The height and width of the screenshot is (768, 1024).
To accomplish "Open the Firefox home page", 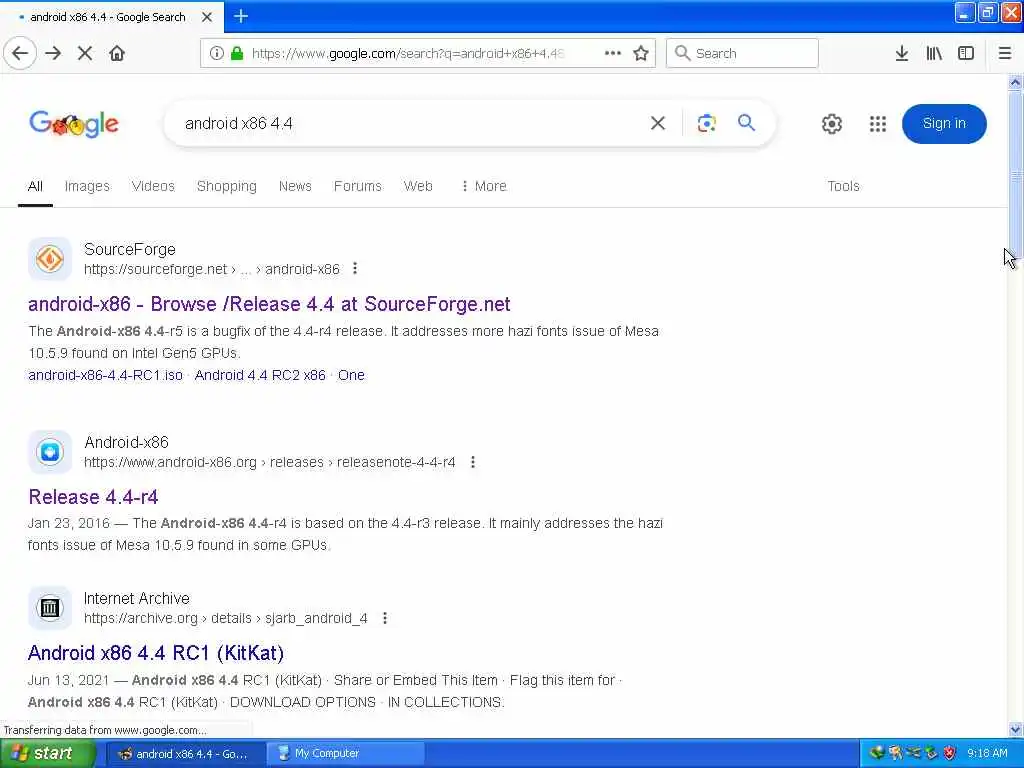I will [117, 54].
